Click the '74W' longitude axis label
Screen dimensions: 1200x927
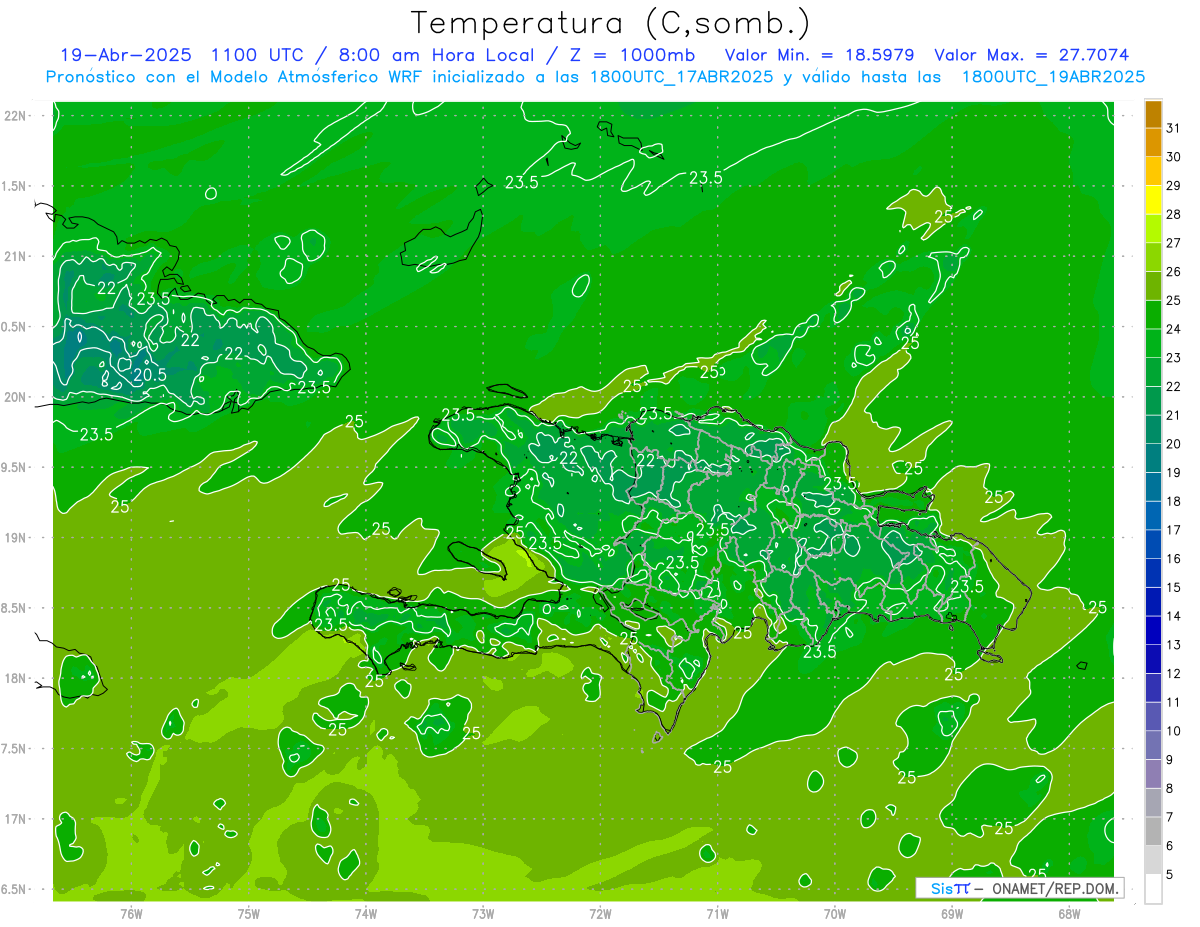pyautogui.click(x=366, y=912)
